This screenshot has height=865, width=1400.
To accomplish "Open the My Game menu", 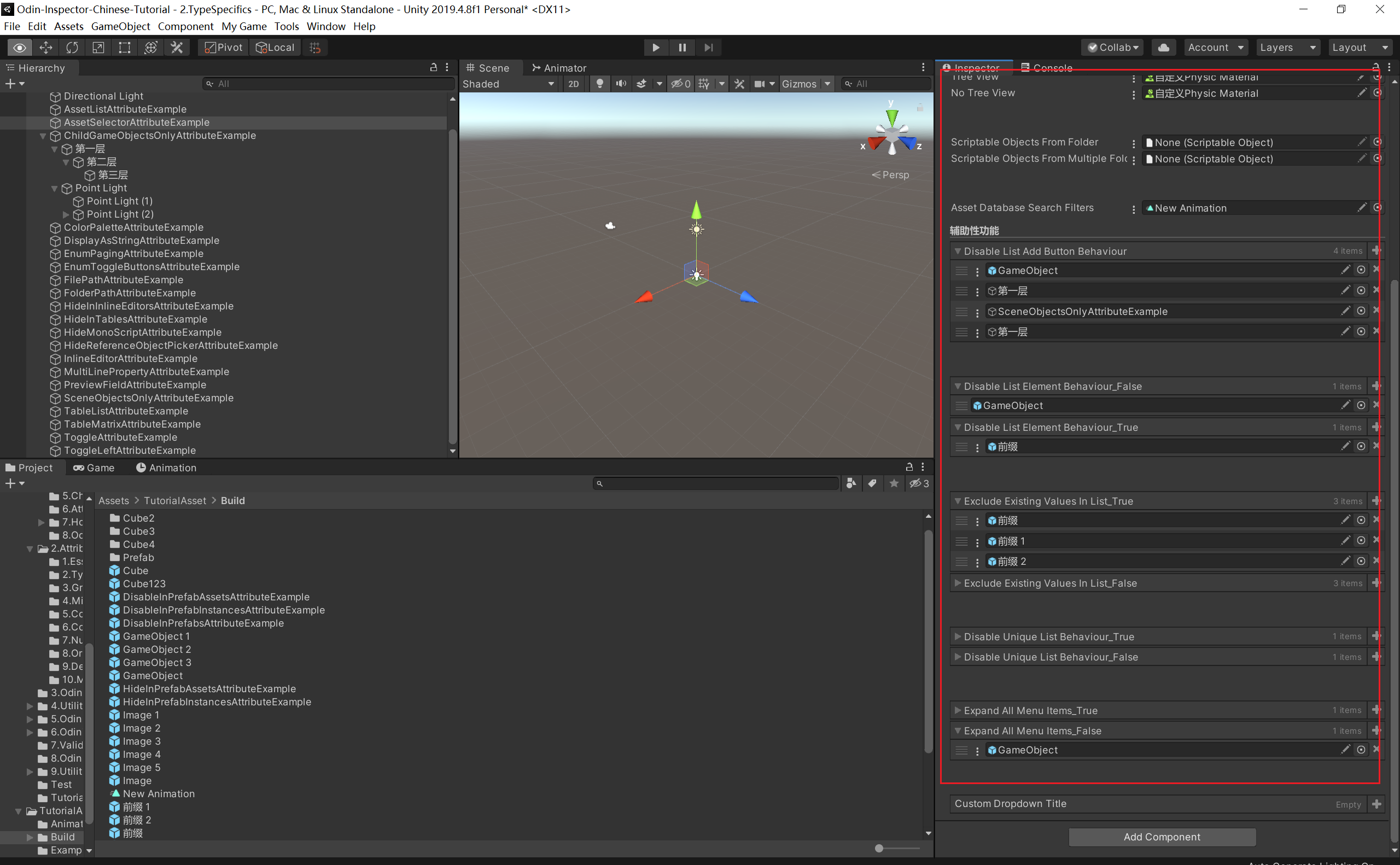I will (244, 26).
